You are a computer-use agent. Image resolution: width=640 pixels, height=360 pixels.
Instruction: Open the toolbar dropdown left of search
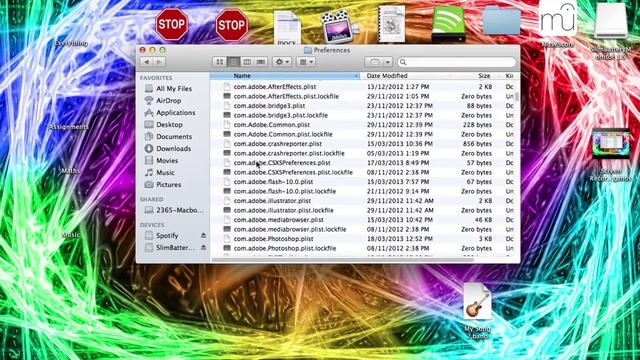pos(378,62)
